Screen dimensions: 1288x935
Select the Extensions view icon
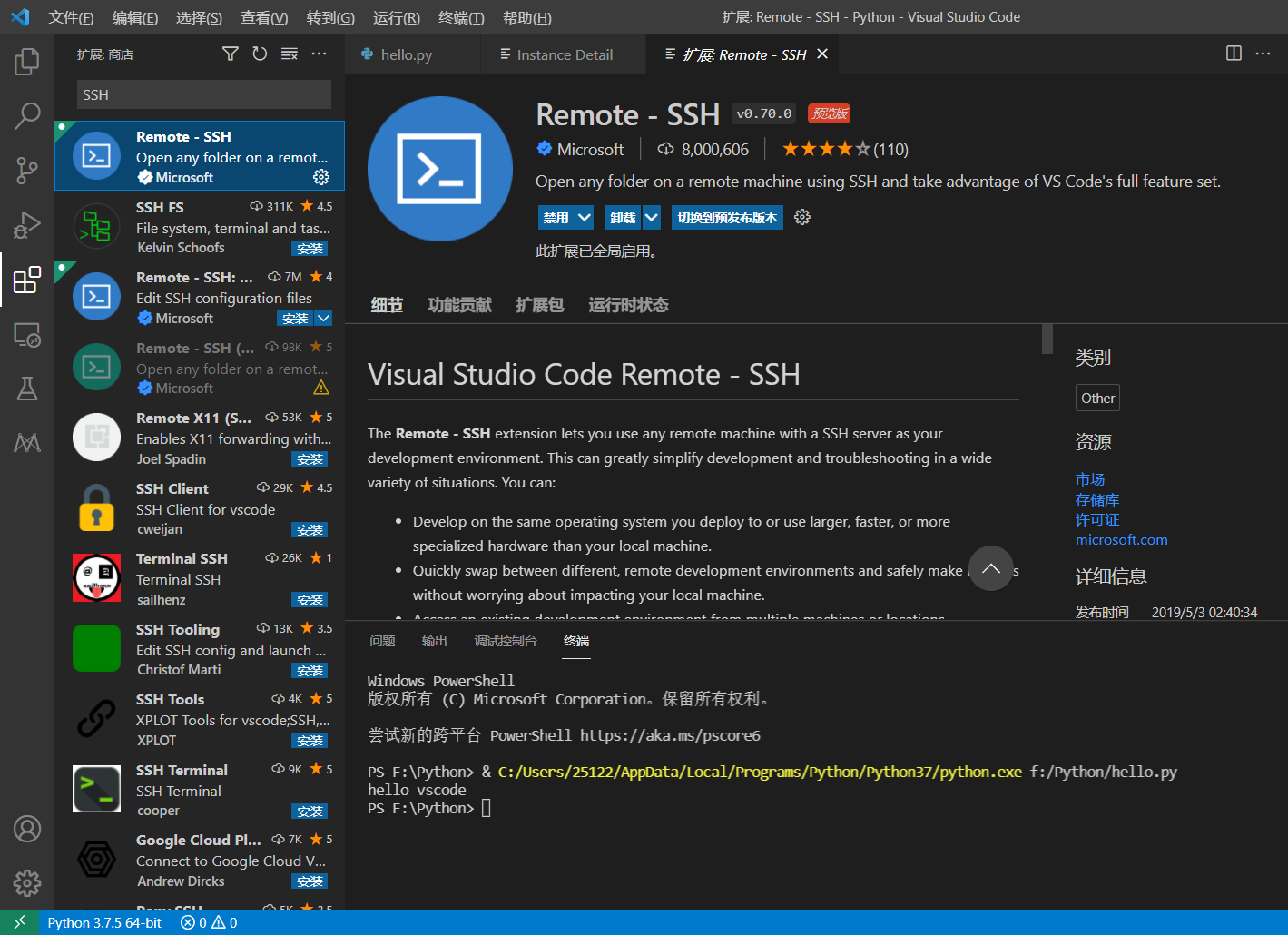tap(27, 280)
